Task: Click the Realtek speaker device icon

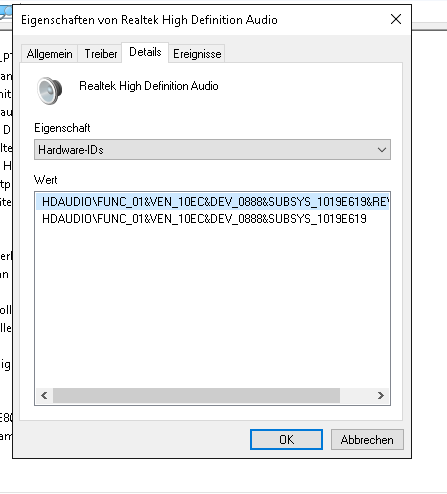Action: (50, 91)
